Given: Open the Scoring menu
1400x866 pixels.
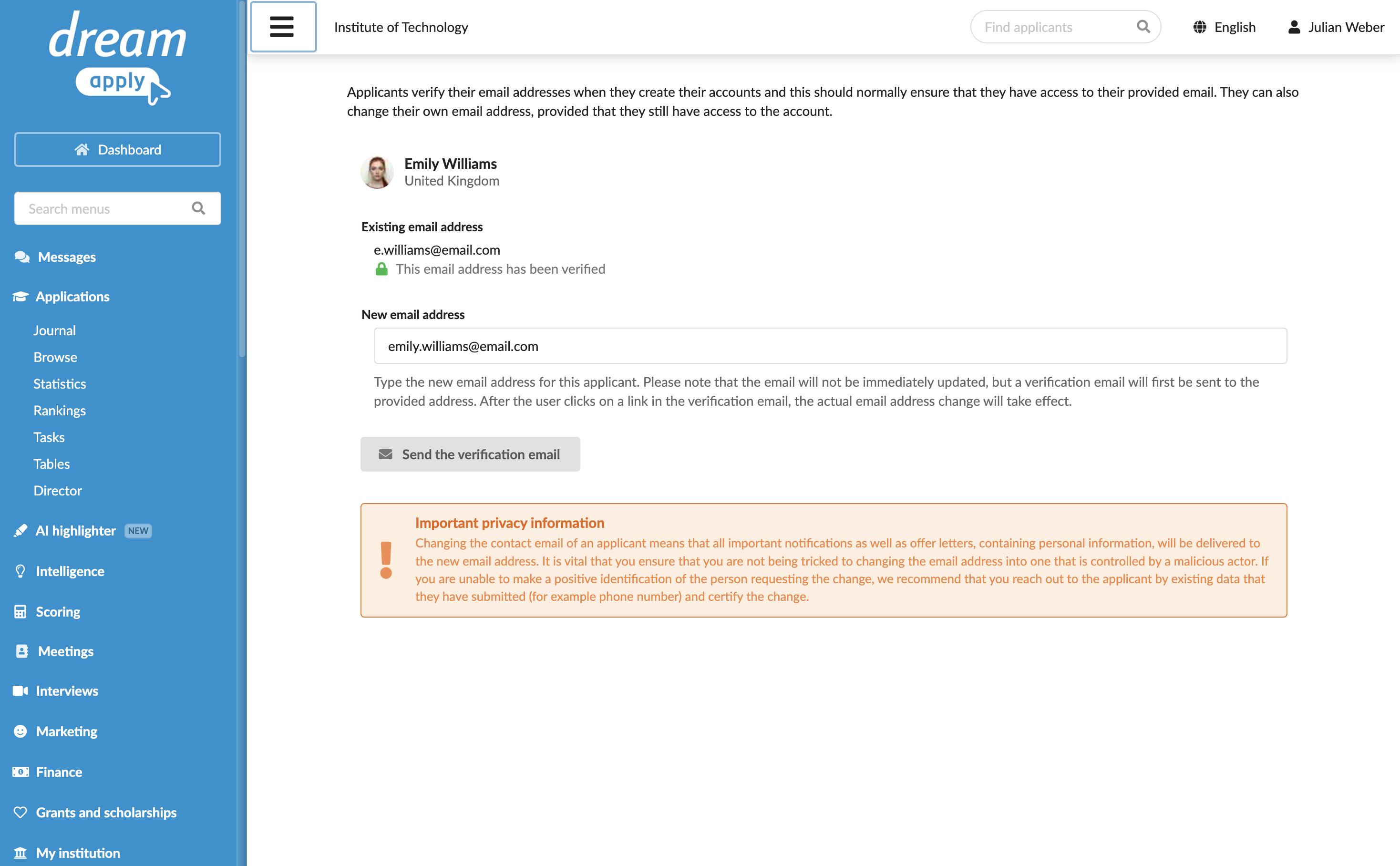Looking at the screenshot, I should pyautogui.click(x=58, y=612).
